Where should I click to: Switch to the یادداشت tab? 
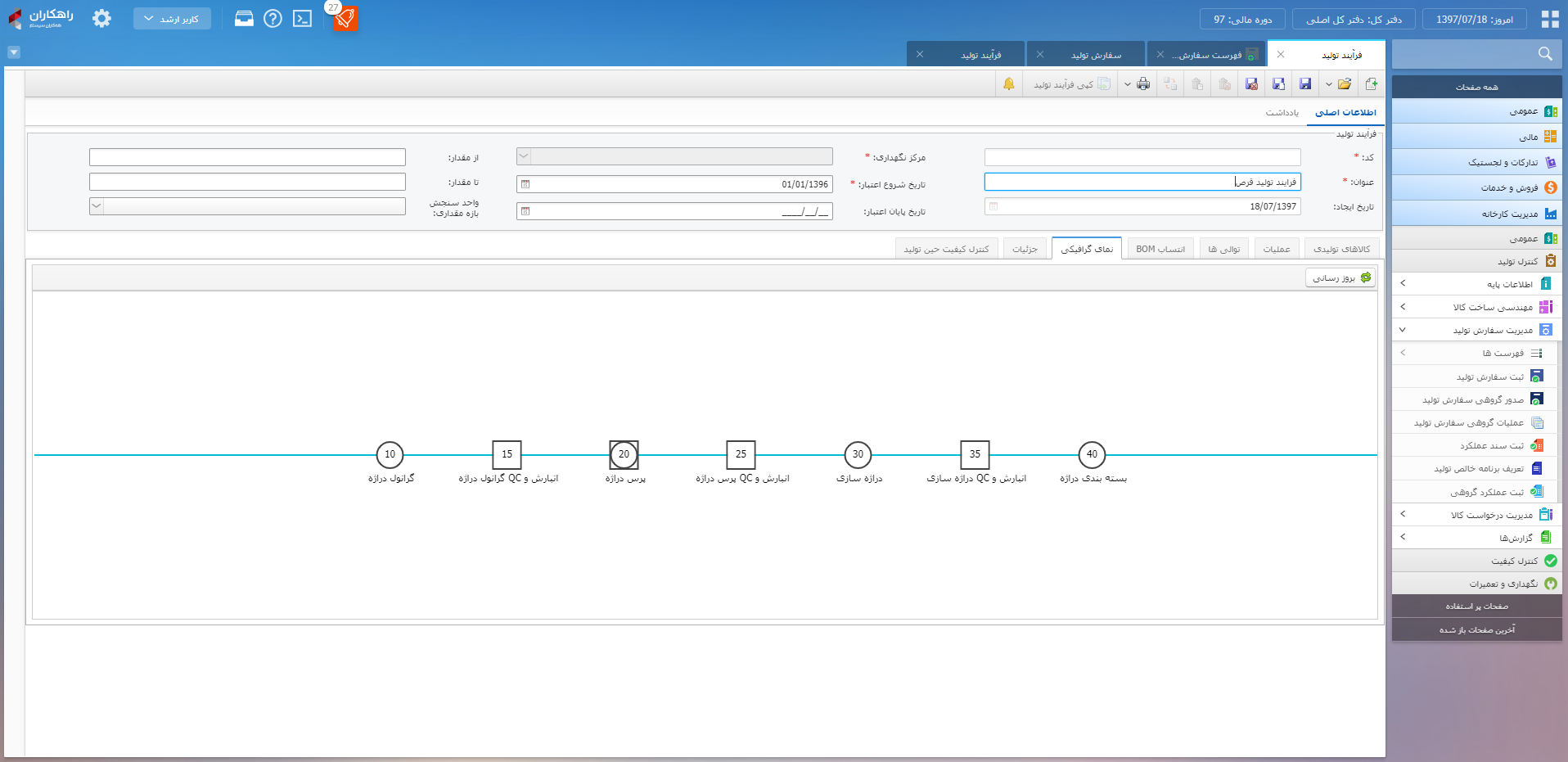(x=1282, y=113)
